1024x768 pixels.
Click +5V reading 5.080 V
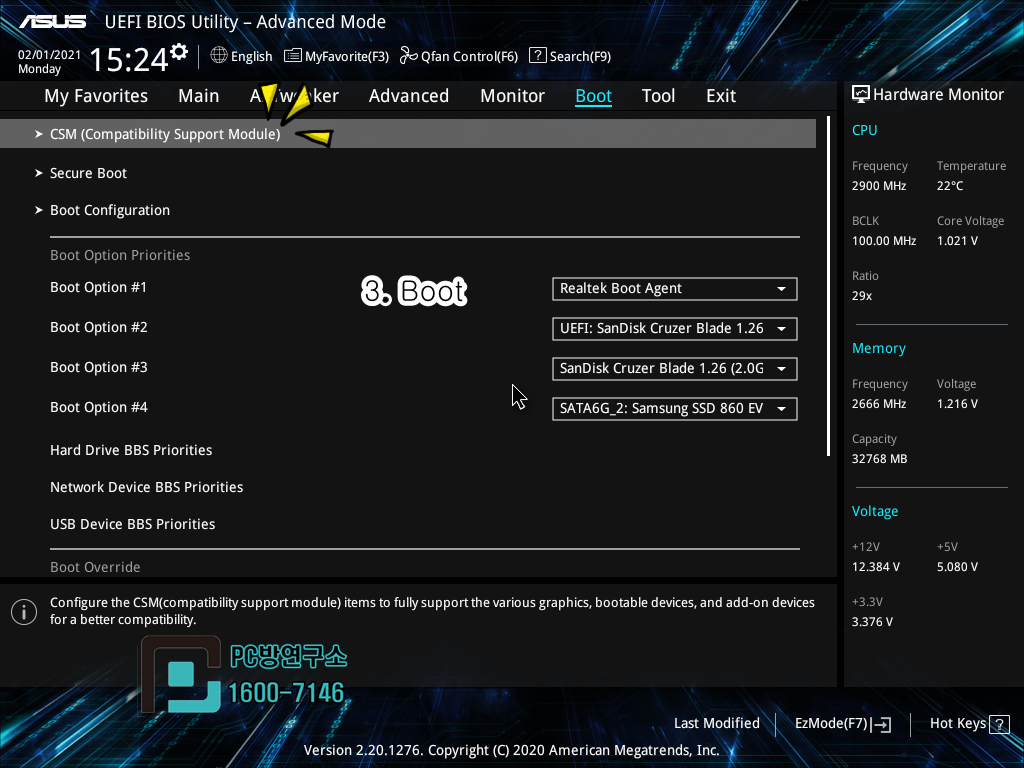[x=957, y=567]
